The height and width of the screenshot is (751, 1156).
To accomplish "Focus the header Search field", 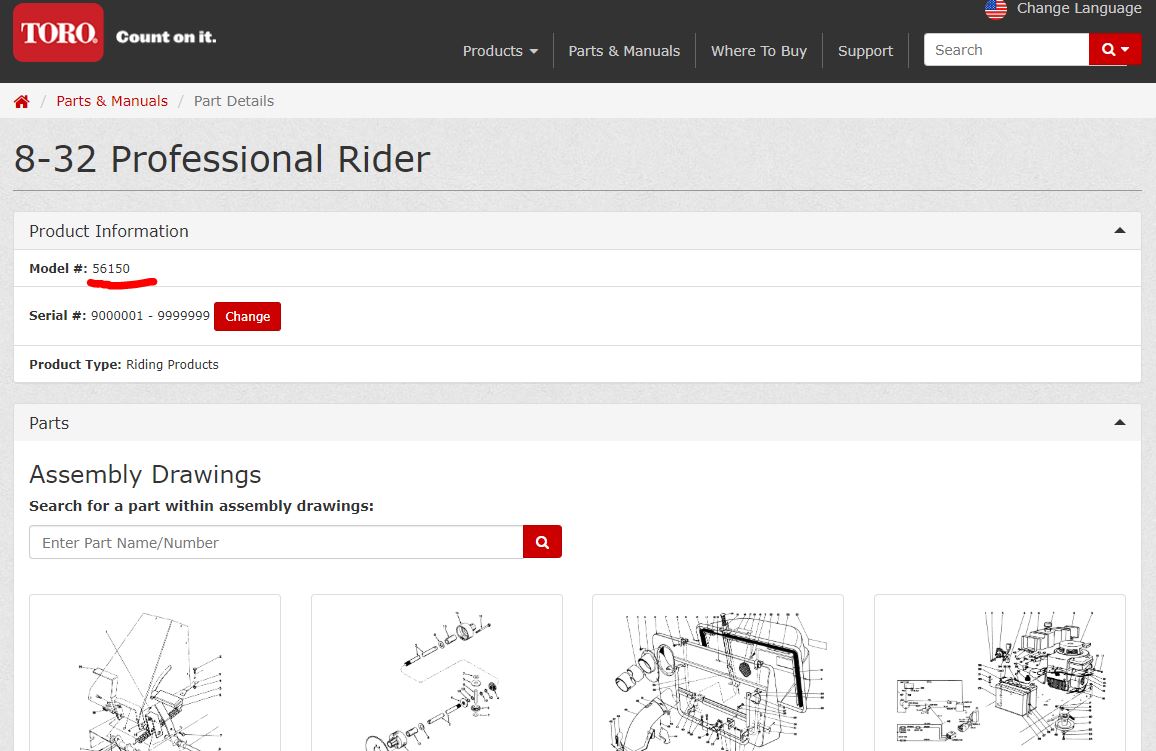I will click(x=1006, y=49).
